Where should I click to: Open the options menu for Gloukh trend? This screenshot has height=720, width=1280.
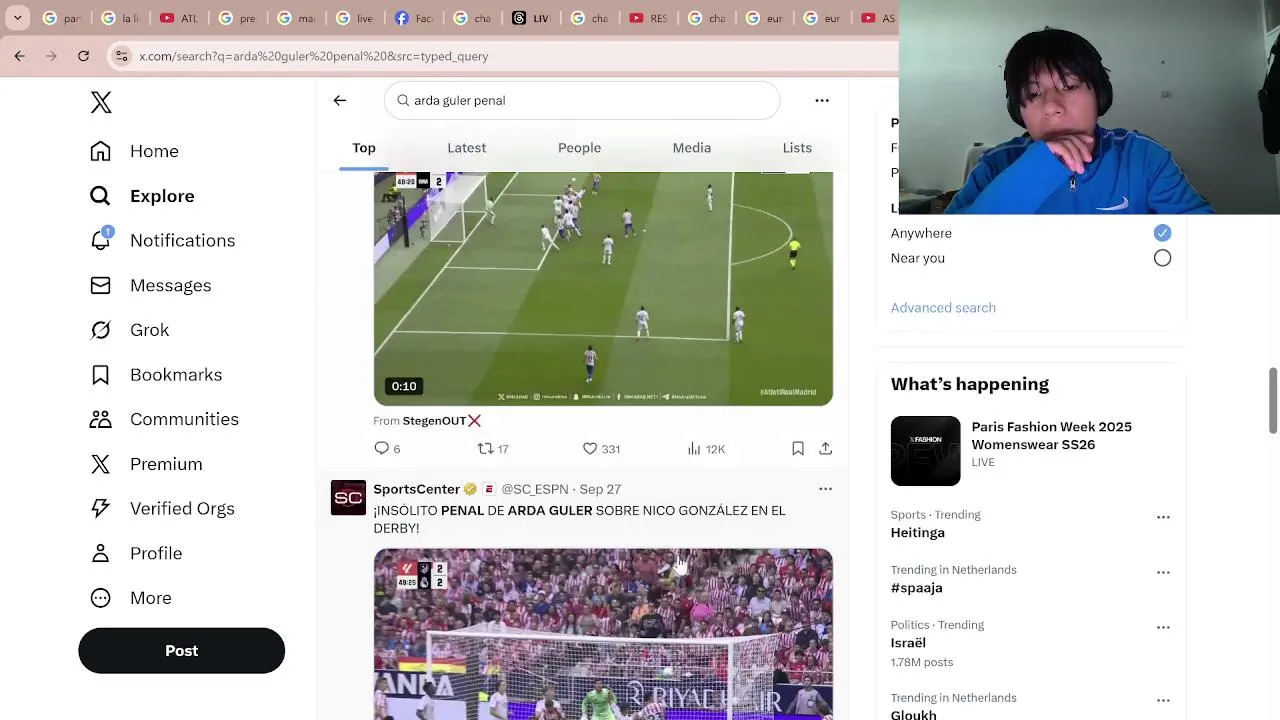1163,701
